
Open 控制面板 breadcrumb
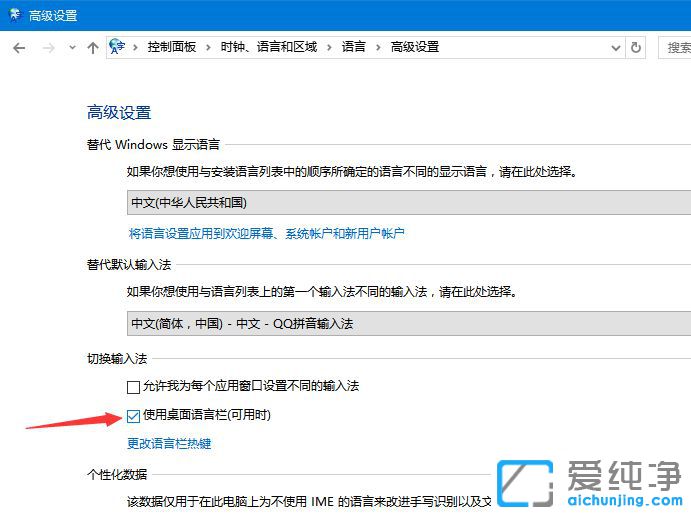pyautogui.click(x=172, y=47)
